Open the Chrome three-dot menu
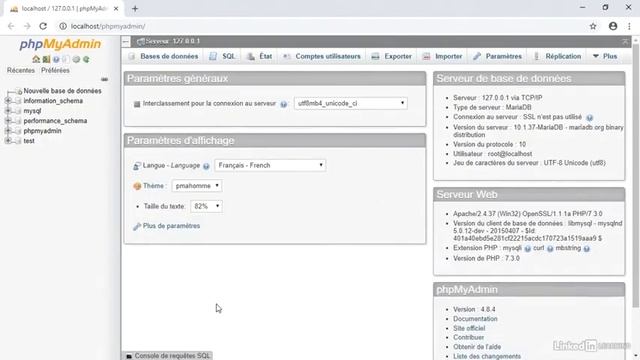This screenshot has width=640, height=360. tap(629, 26)
